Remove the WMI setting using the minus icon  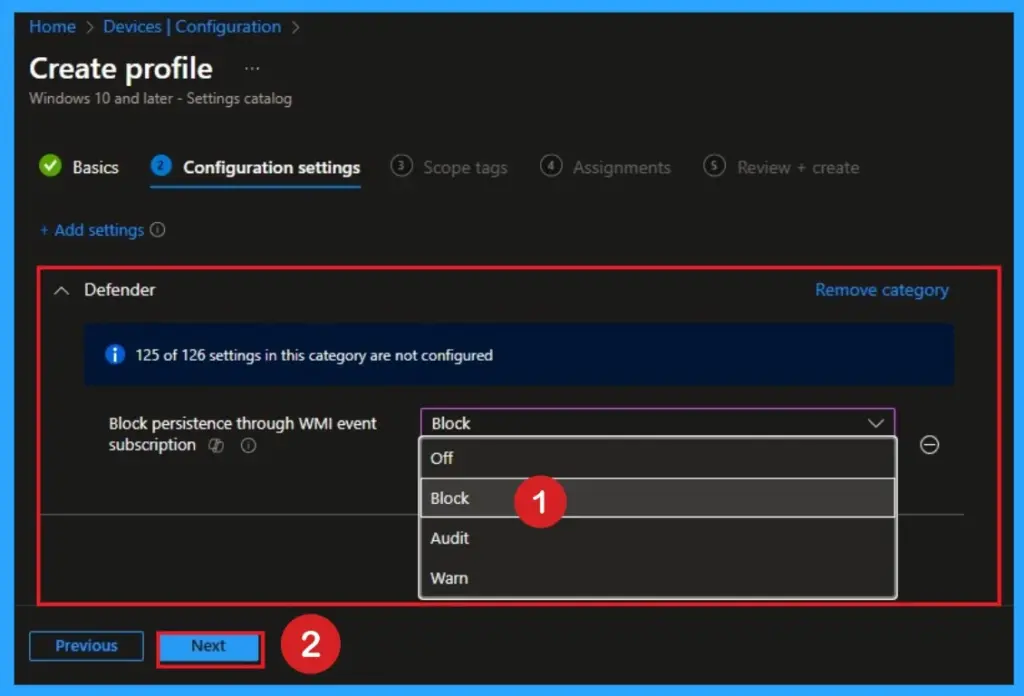(929, 444)
